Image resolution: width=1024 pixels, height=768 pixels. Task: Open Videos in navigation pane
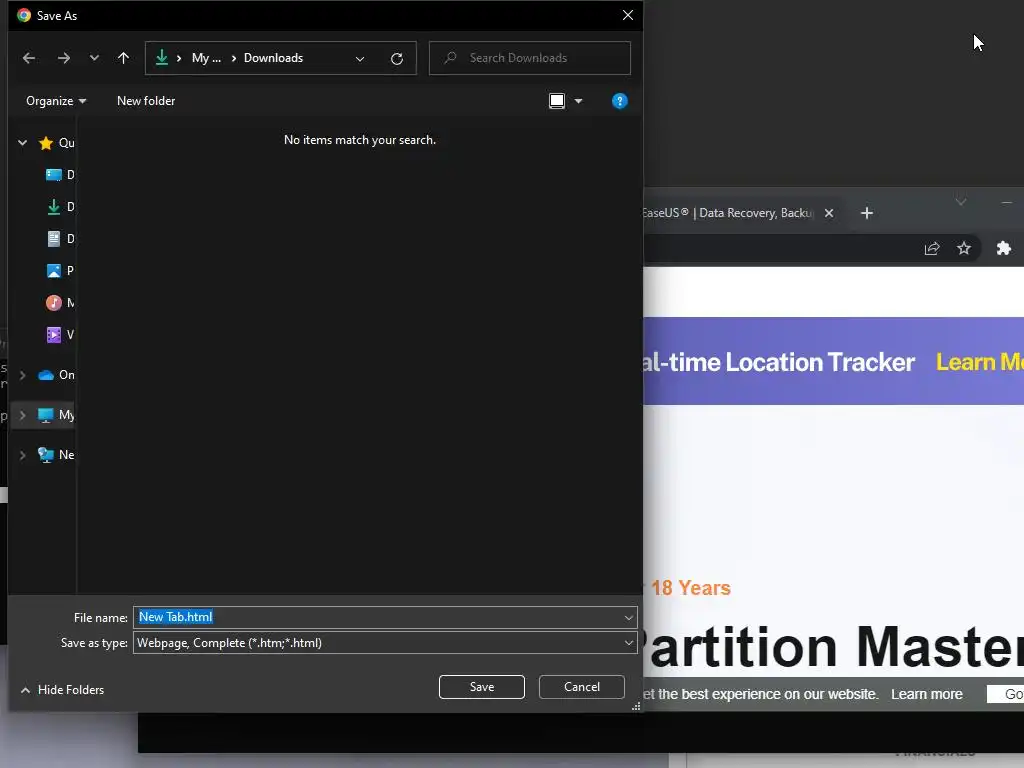[x=60, y=335]
